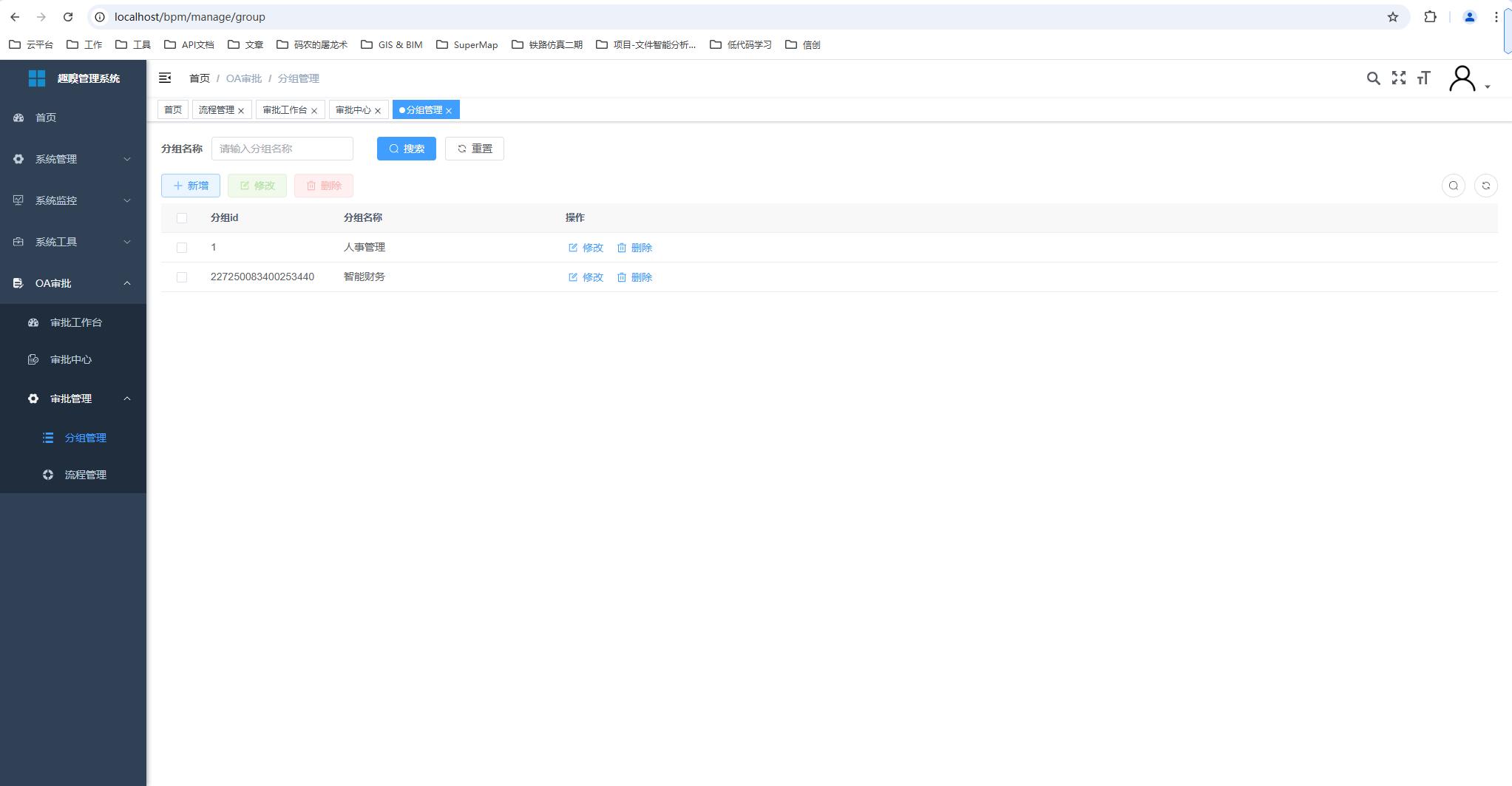
Task: Switch to the 首页 page tab
Action: pyautogui.click(x=173, y=109)
